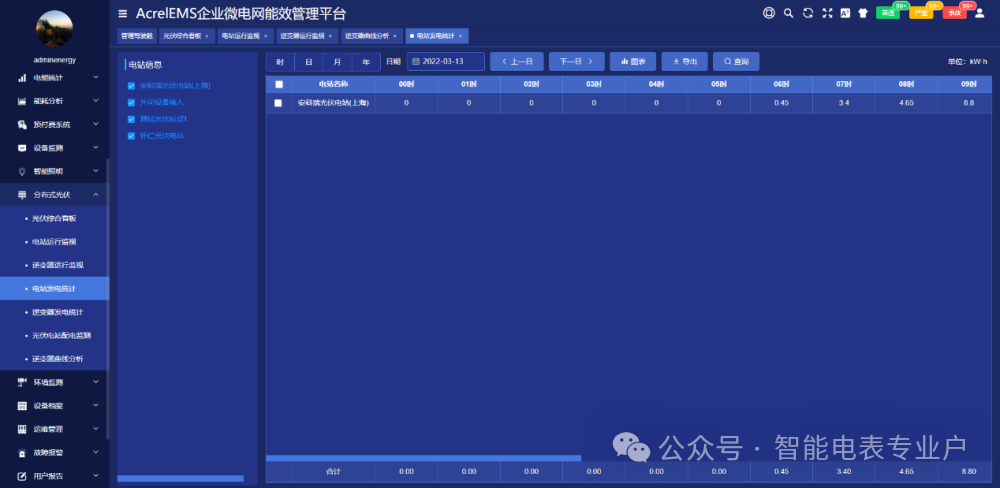This screenshot has width=1000, height=488.
Task: Click the 查询 query button
Action: coord(736,62)
